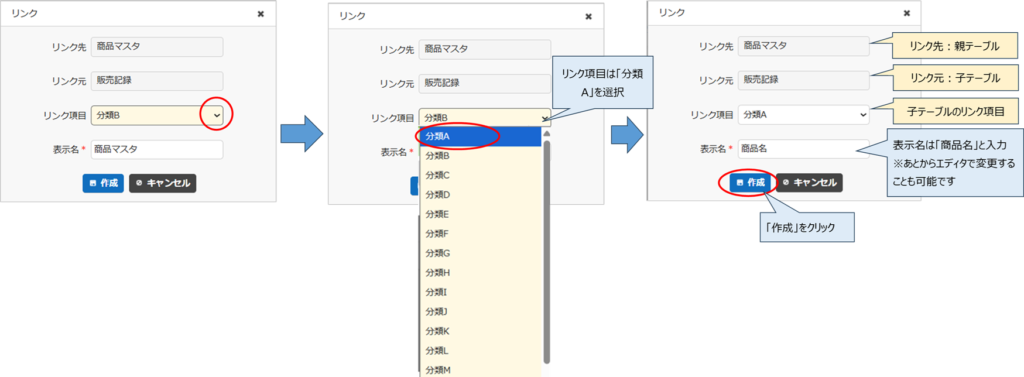Close the right リンク dialog
1024x377 pixels.
pos(906,13)
